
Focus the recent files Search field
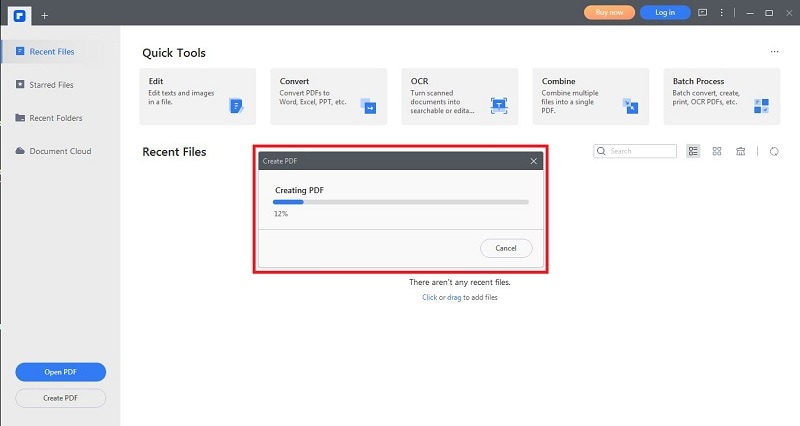pyautogui.click(x=641, y=151)
